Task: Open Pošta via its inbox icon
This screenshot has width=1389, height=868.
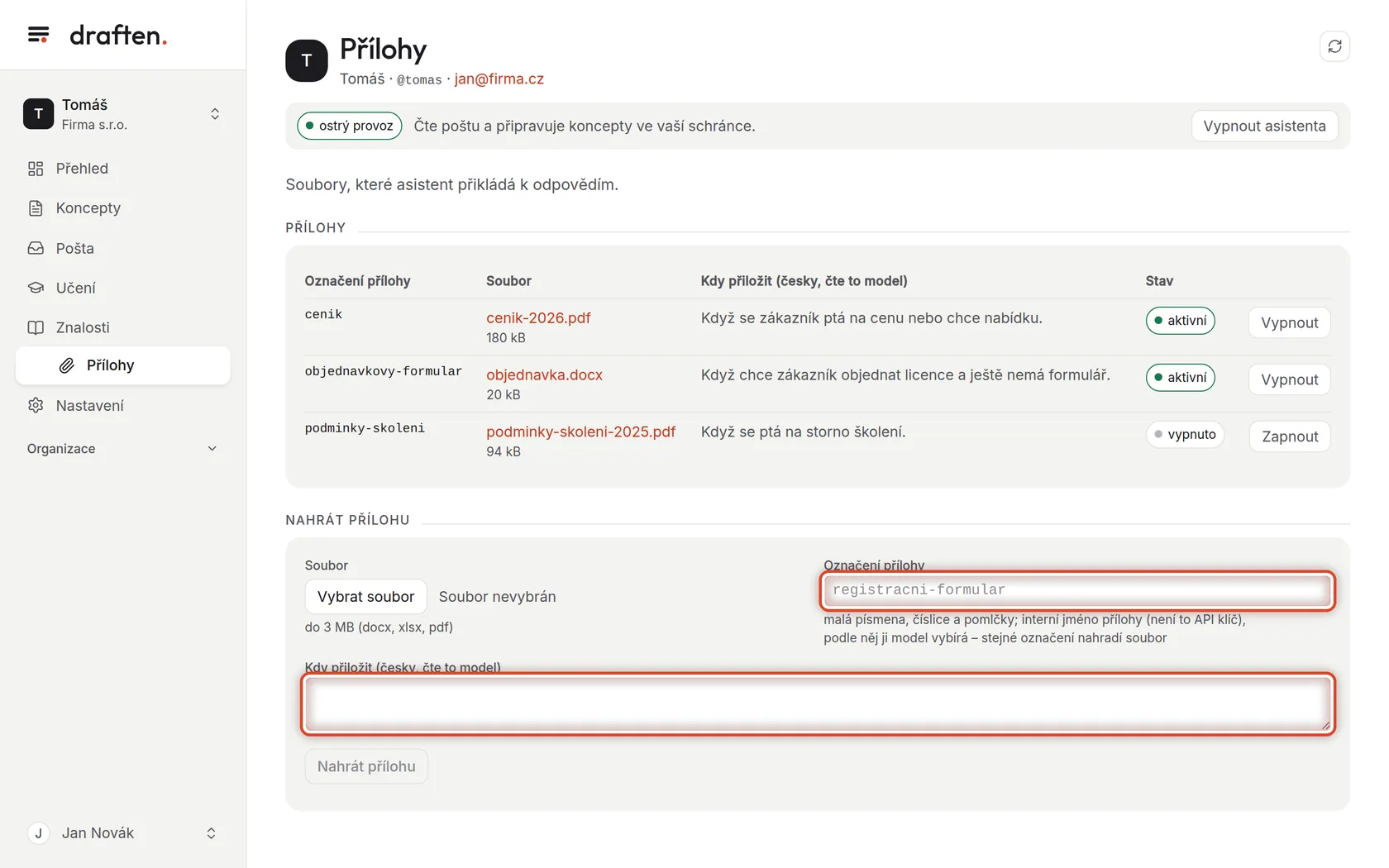Action: point(36,248)
